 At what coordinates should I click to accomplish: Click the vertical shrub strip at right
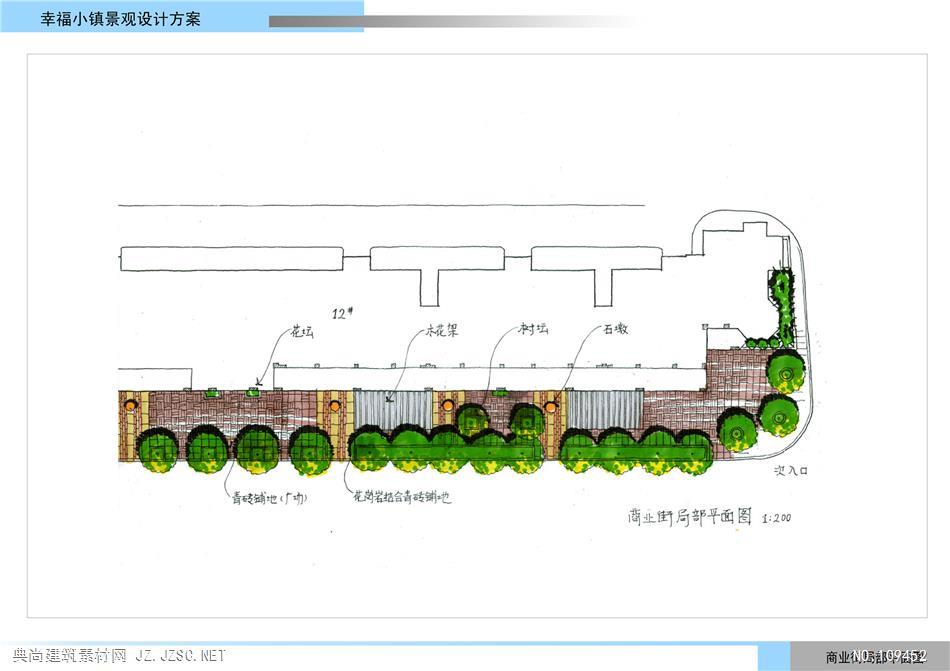tap(782, 303)
